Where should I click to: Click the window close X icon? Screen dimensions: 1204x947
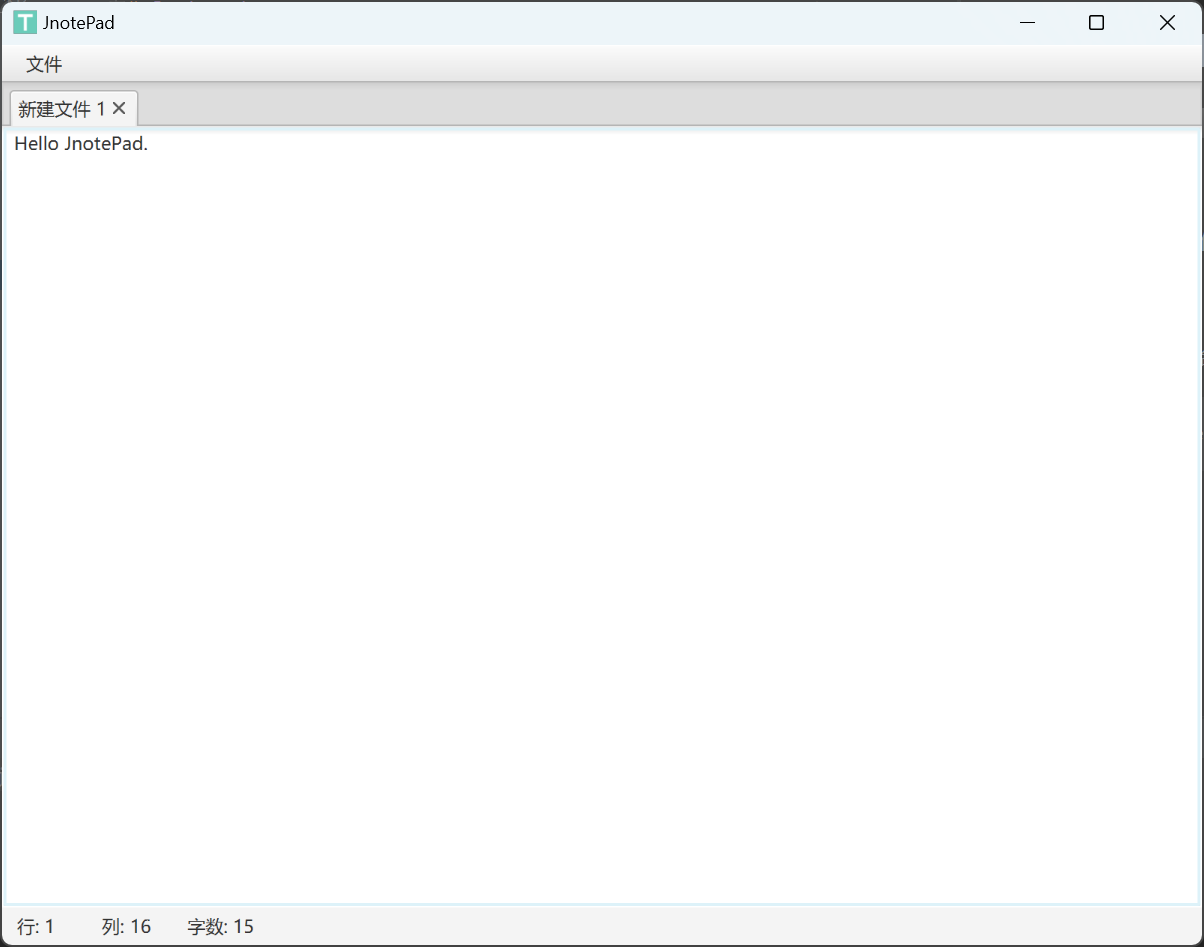pos(1167,22)
